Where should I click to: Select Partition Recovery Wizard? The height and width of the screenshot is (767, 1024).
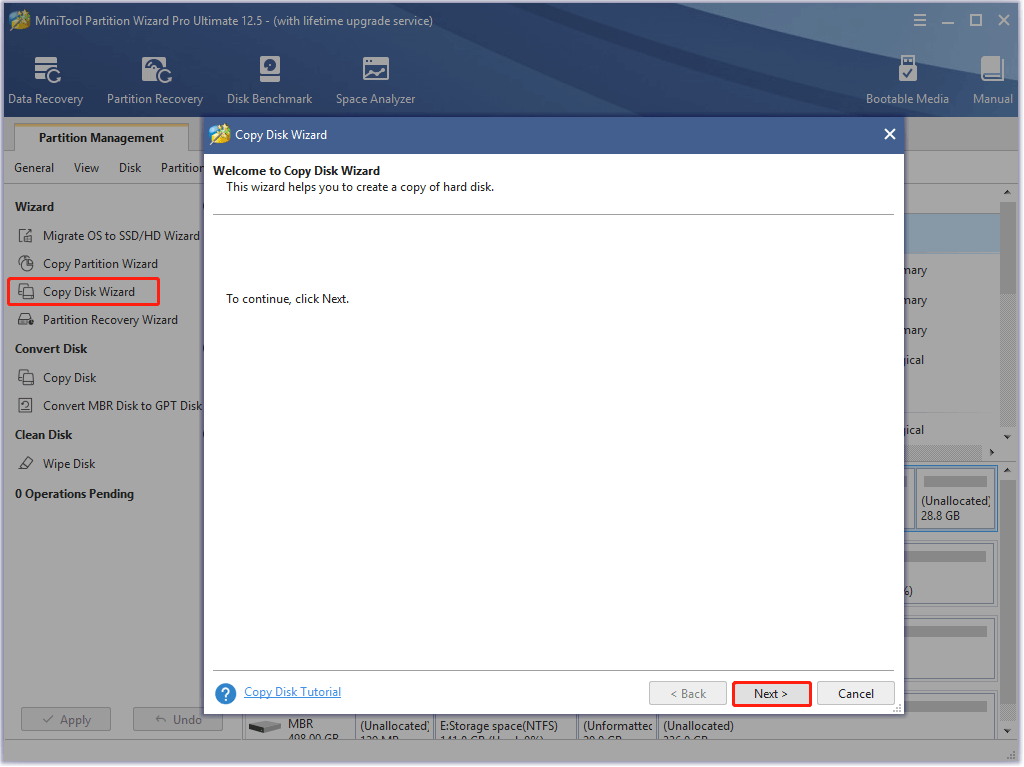[x=110, y=319]
